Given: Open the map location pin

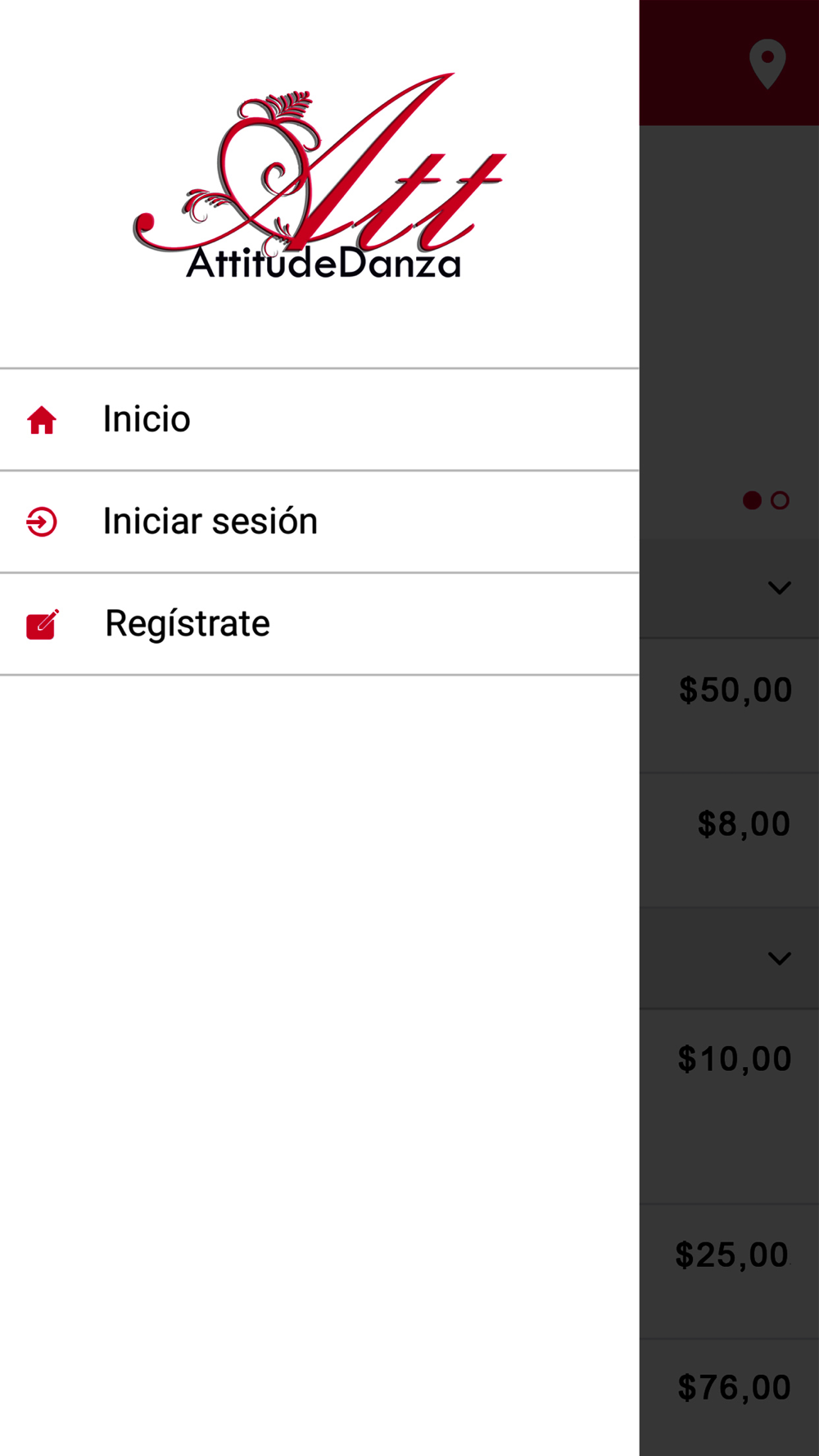Looking at the screenshot, I should tap(767, 64).
